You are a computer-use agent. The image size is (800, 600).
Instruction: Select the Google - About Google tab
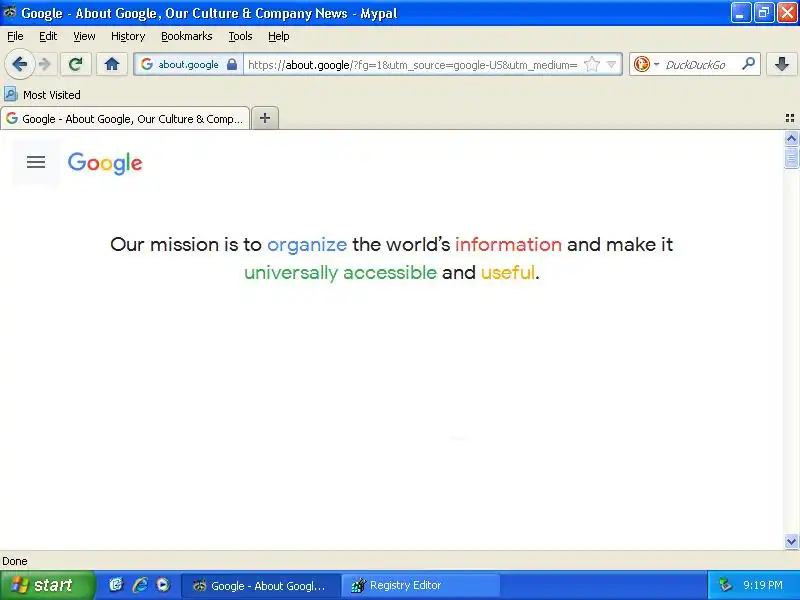pos(125,118)
